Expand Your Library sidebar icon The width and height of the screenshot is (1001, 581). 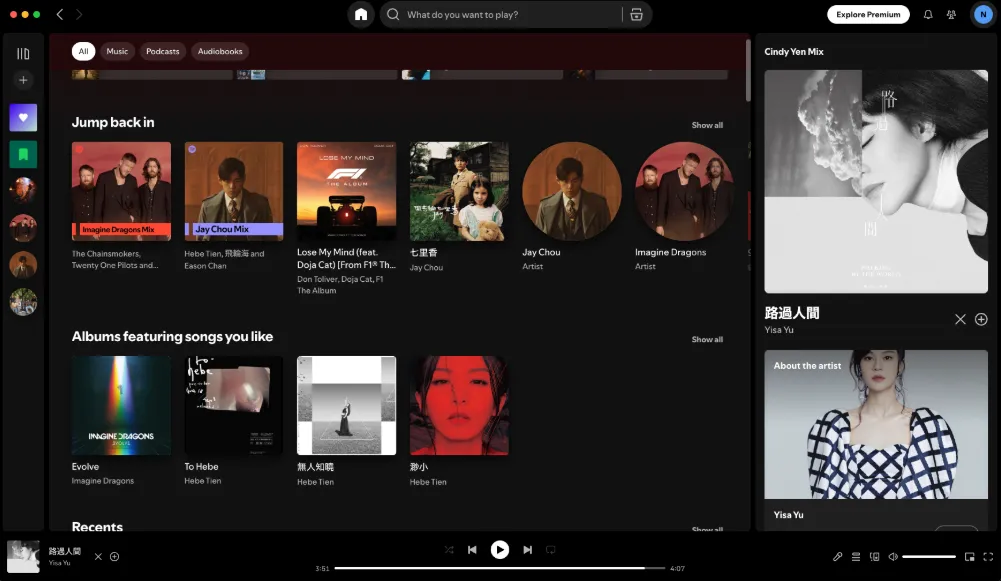[x=23, y=54]
